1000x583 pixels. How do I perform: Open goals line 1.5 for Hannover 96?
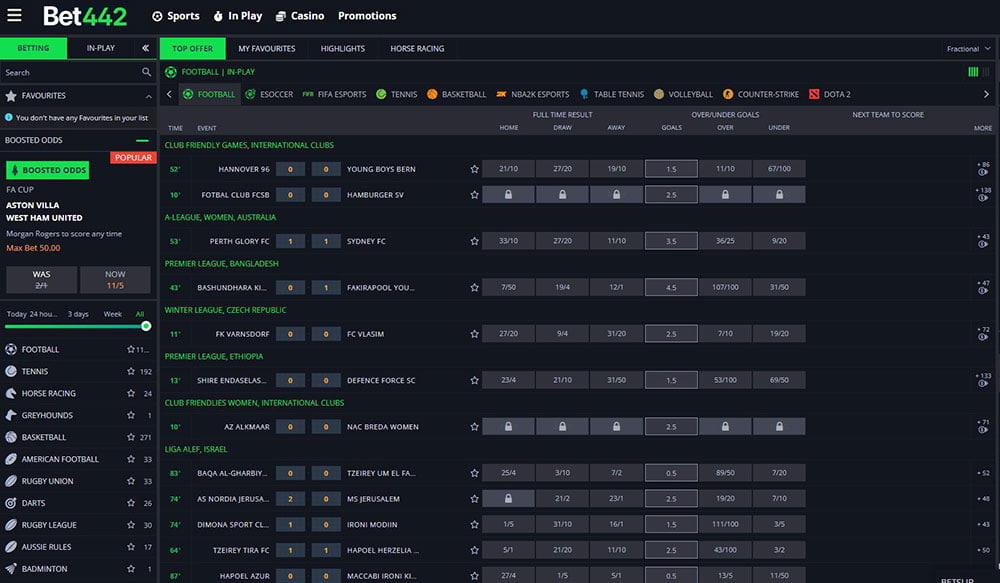(671, 169)
